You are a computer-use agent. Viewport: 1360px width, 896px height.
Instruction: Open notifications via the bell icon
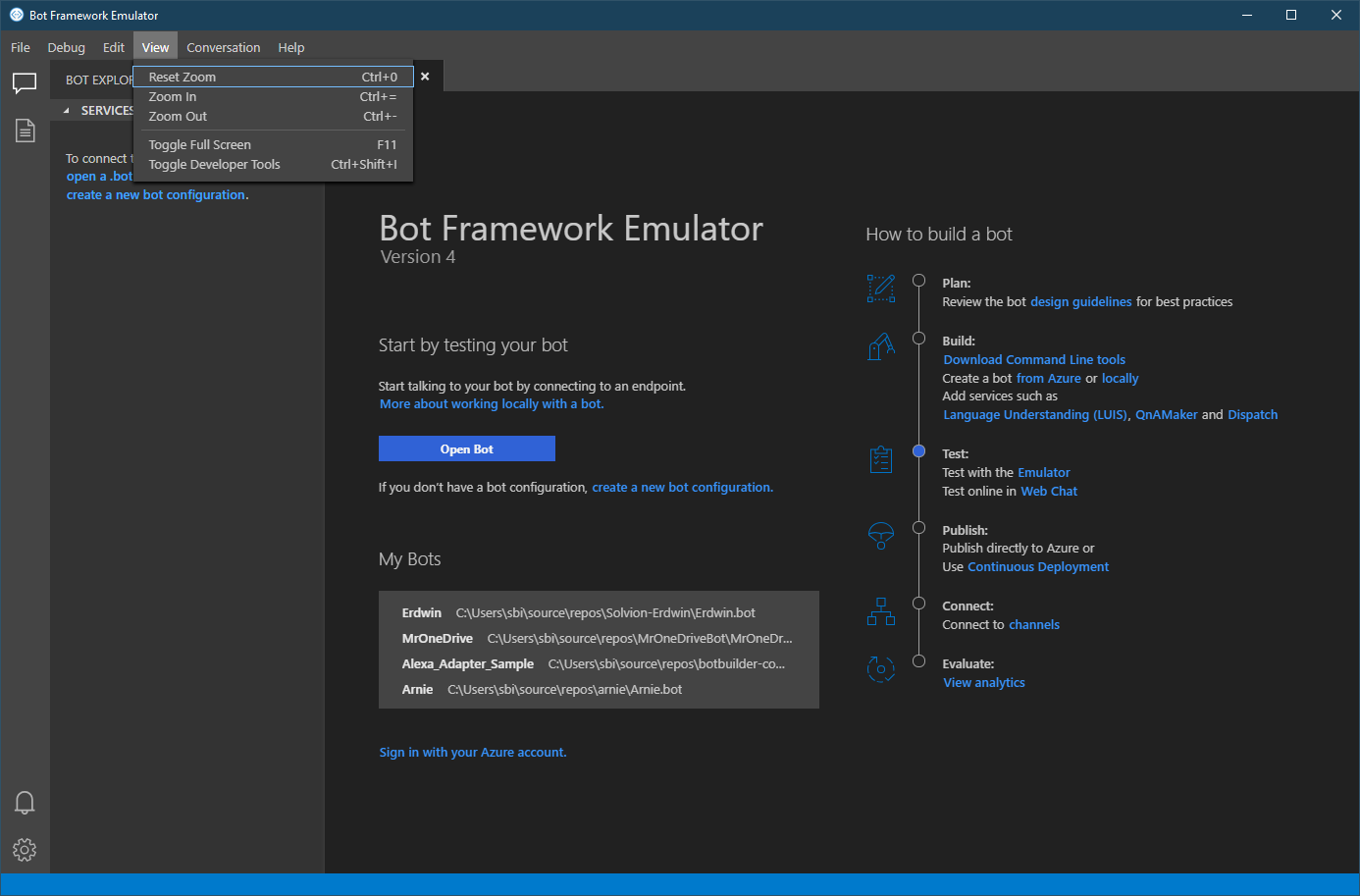(x=25, y=803)
